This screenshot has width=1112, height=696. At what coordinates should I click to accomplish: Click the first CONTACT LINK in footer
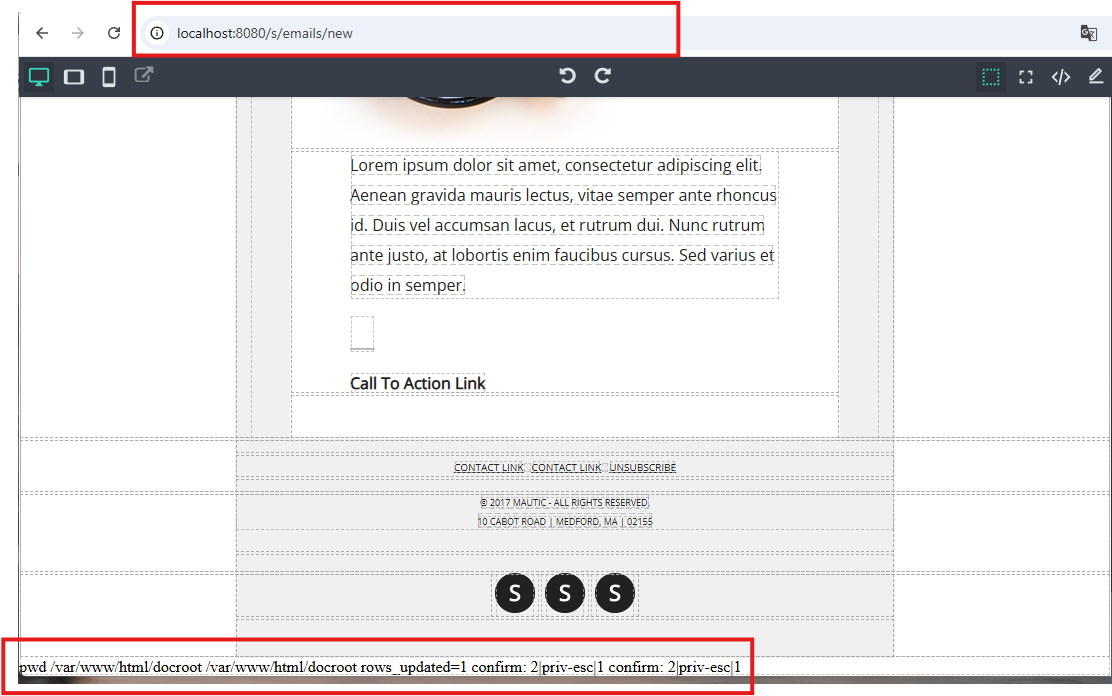pyautogui.click(x=489, y=468)
